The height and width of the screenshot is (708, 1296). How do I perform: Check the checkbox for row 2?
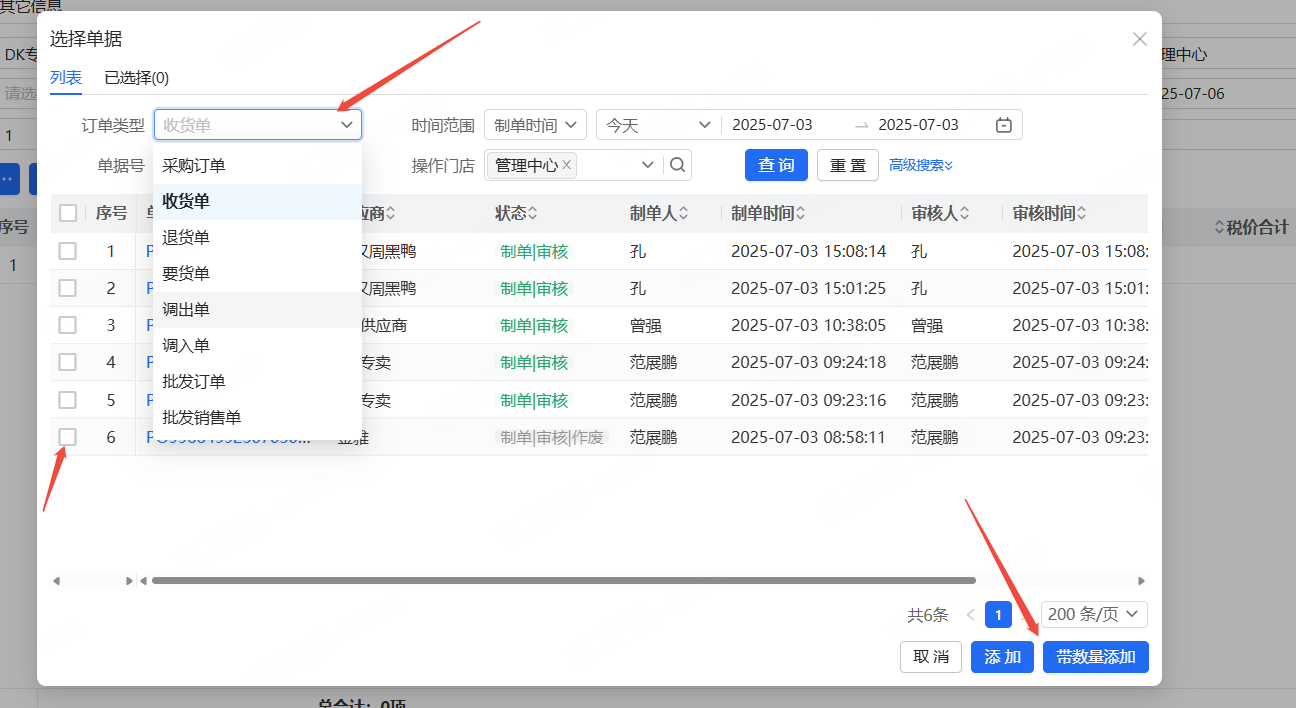67,288
